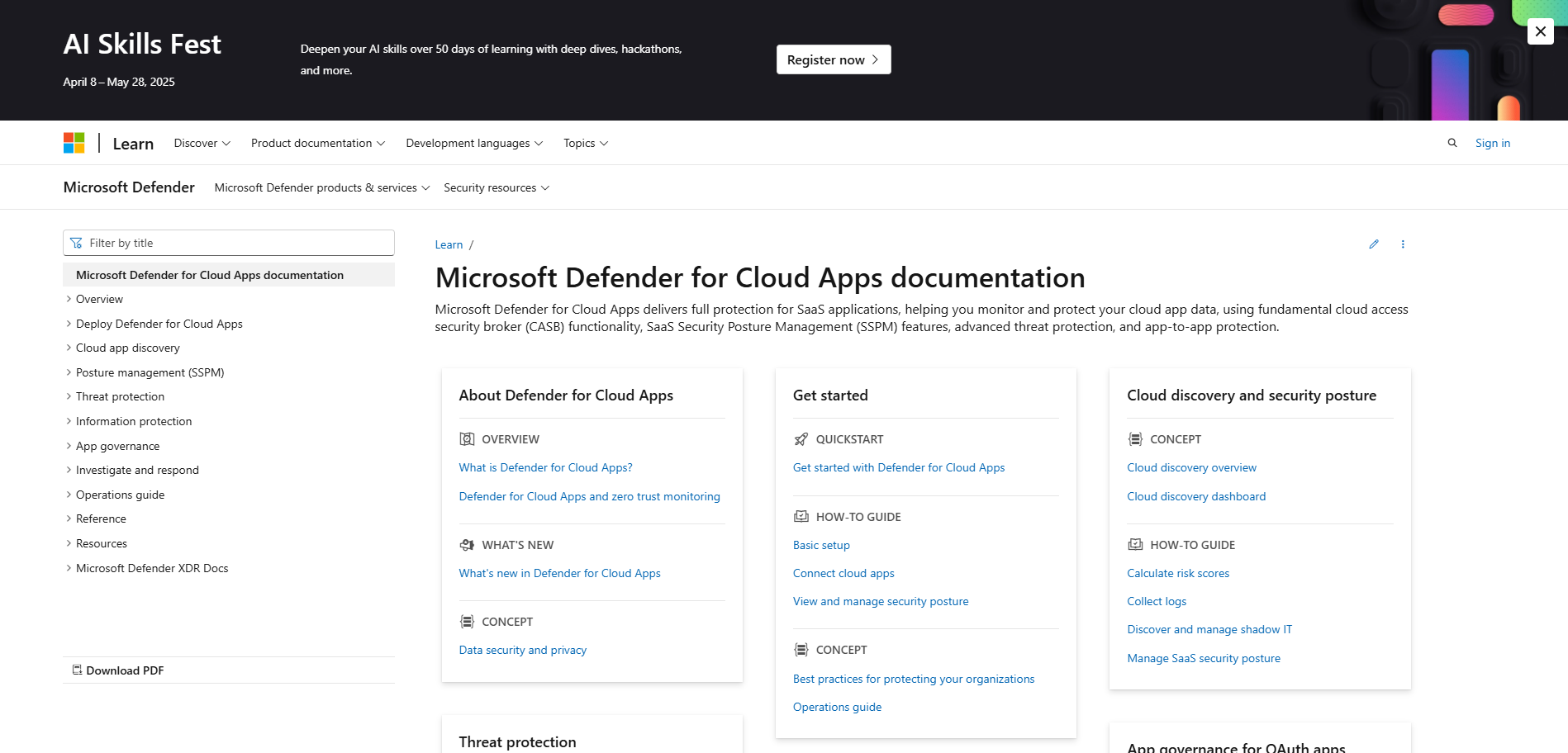
Task: Click the filter icon in sidebar
Action: [x=77, y=243]
